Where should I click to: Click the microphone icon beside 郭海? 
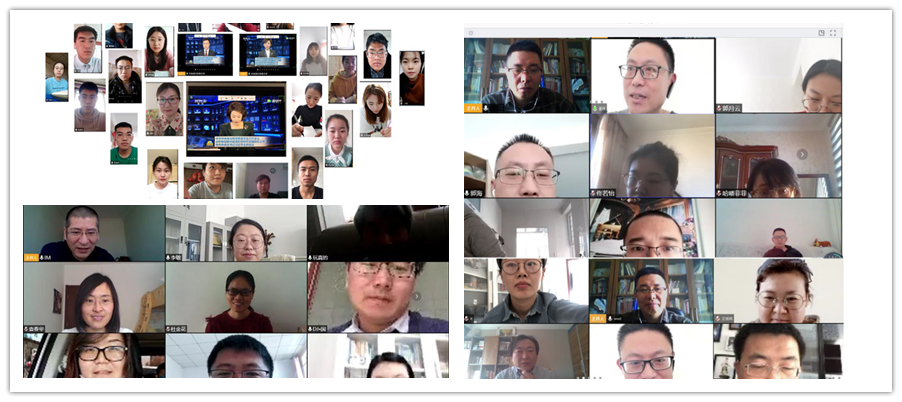[x=469, y=192]
